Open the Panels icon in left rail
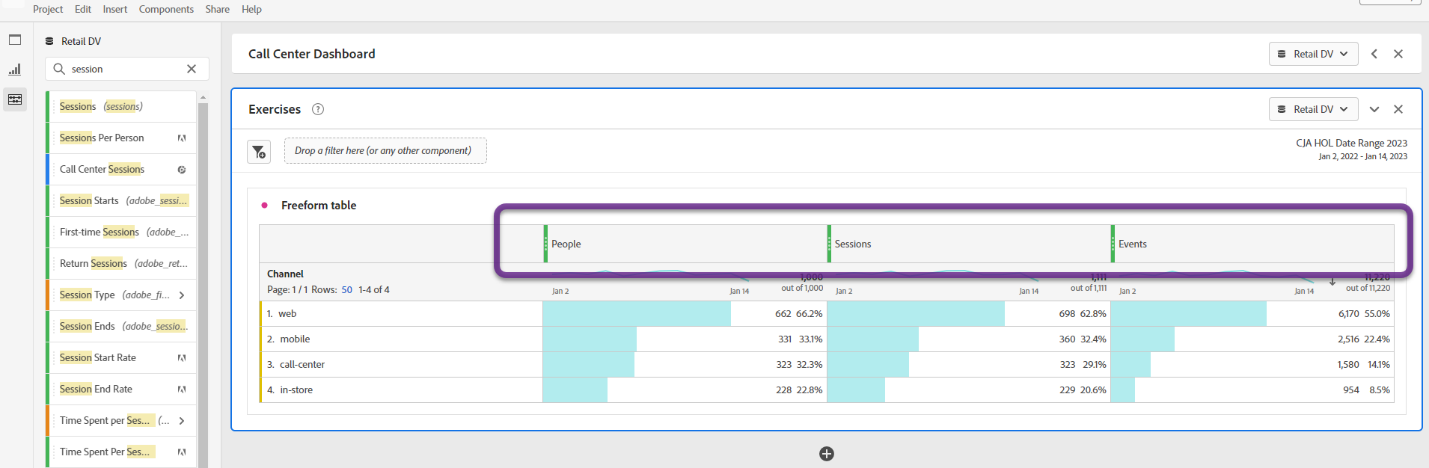The width and height of the screenshot is (1429, 468). click(x=15, y=40)
